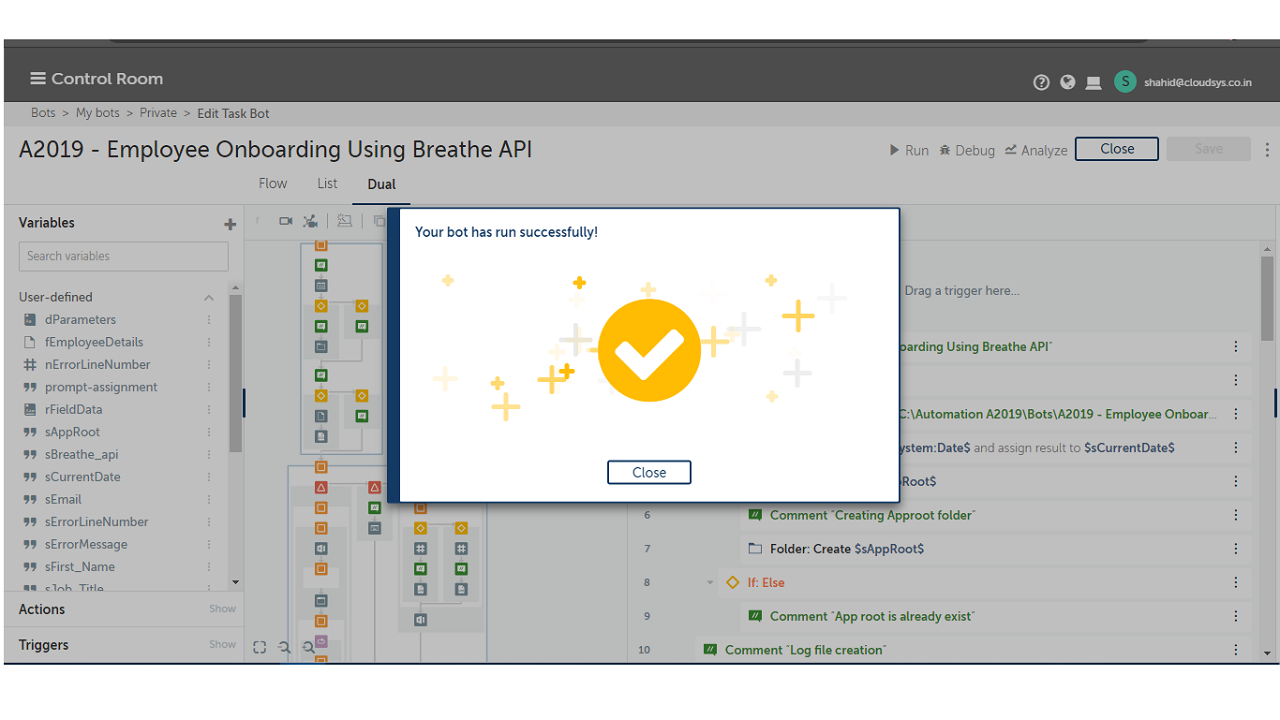Click the crossed-out record toolbar icon
1280x720 pixels.
click(x=311, y=221)
